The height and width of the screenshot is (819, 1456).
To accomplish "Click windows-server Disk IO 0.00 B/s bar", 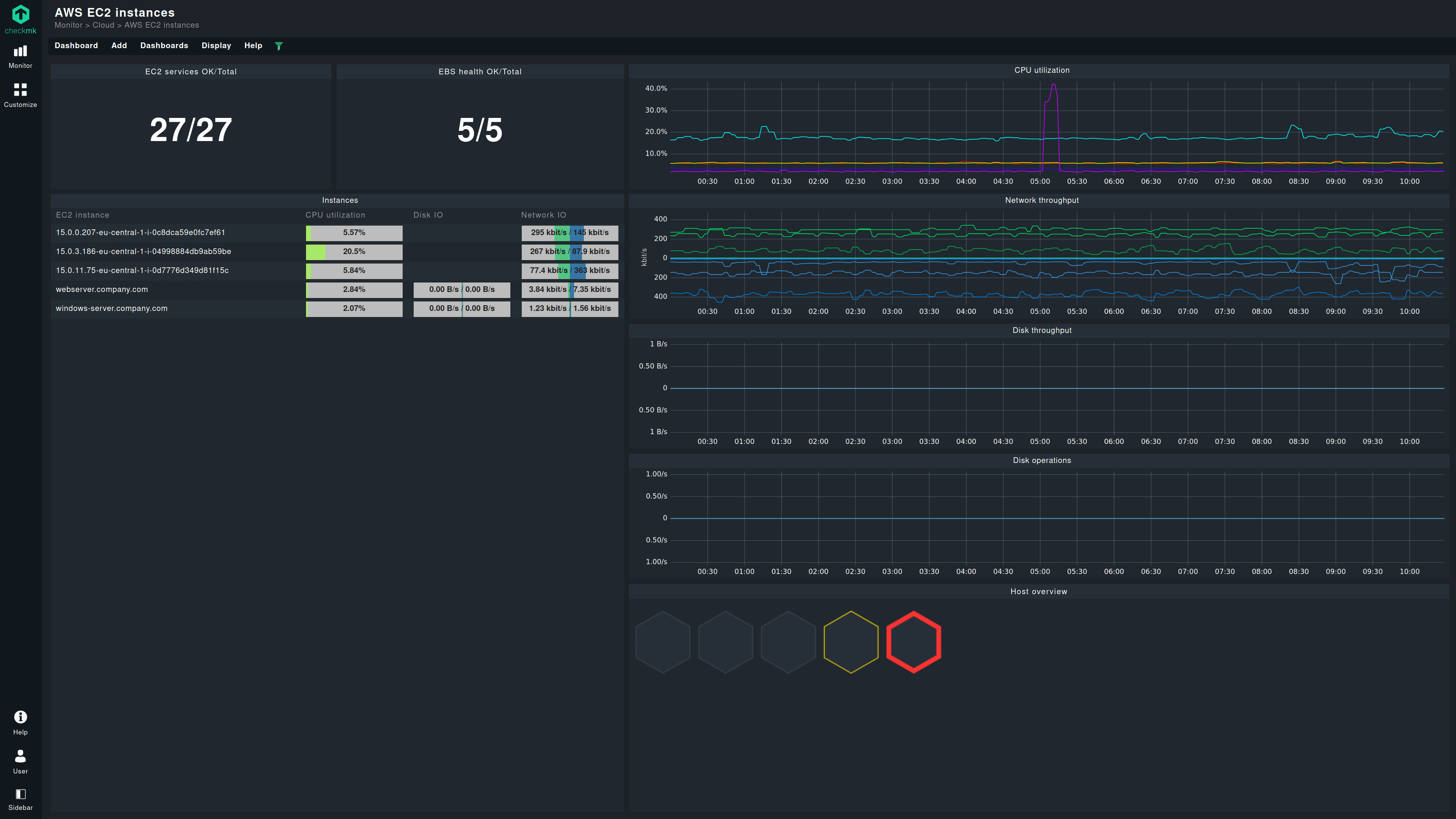I will 462,309.
